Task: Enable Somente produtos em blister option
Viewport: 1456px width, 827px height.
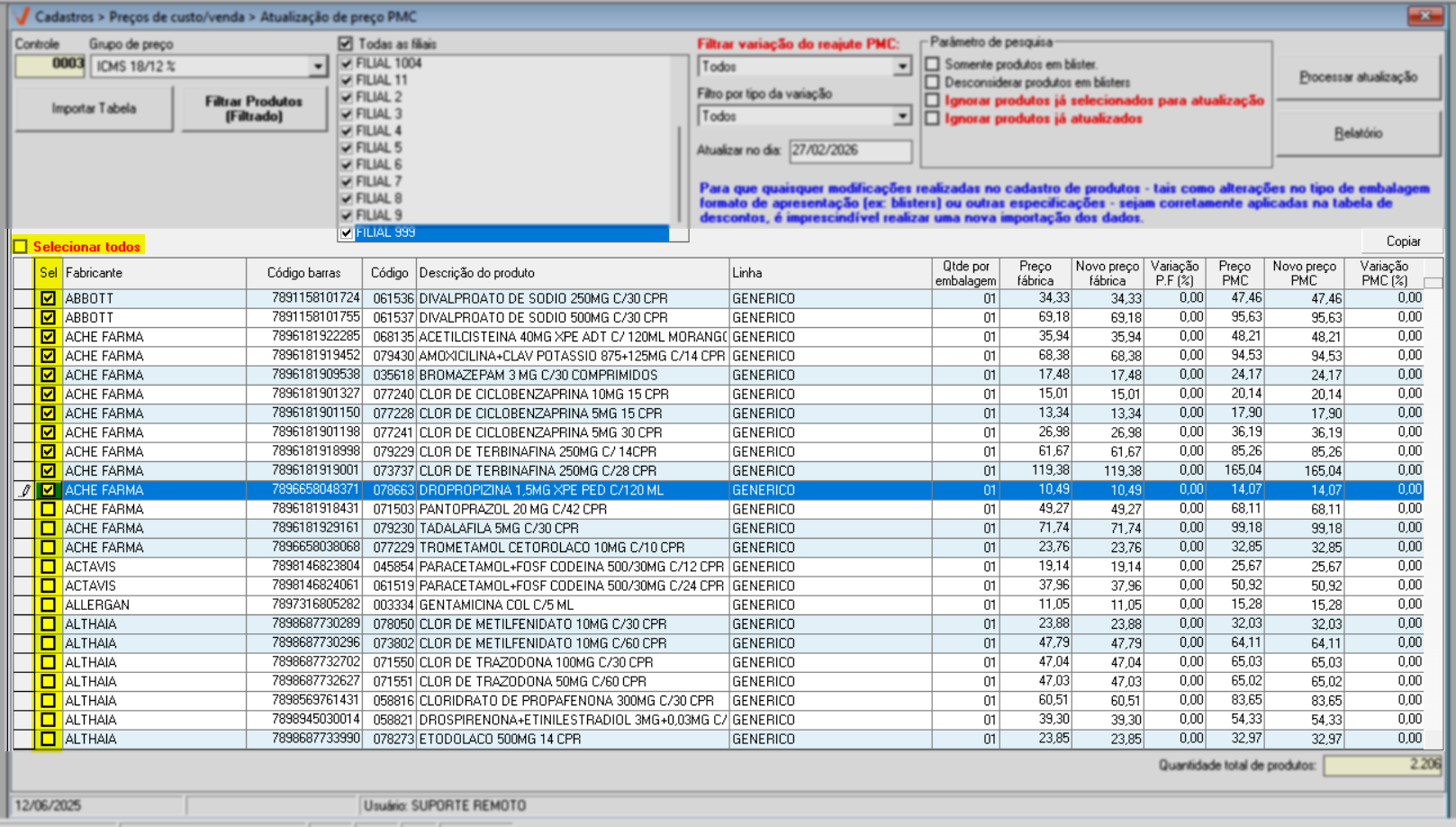Action: point(933,64)
